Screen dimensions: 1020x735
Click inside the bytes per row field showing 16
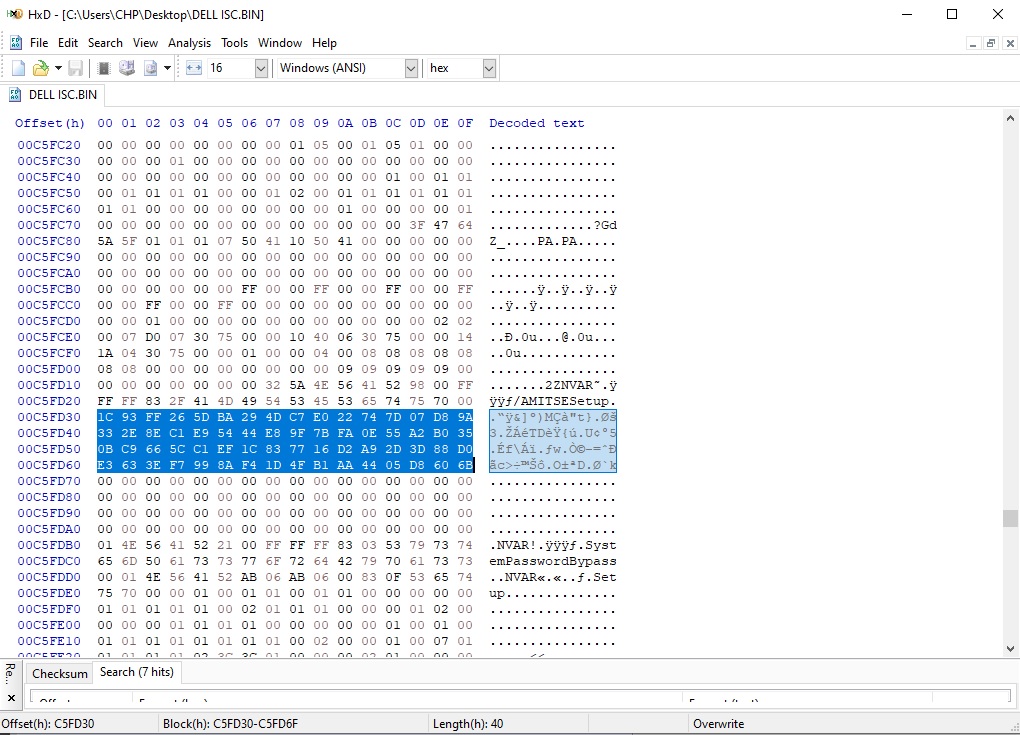click(x=230, y=68)
